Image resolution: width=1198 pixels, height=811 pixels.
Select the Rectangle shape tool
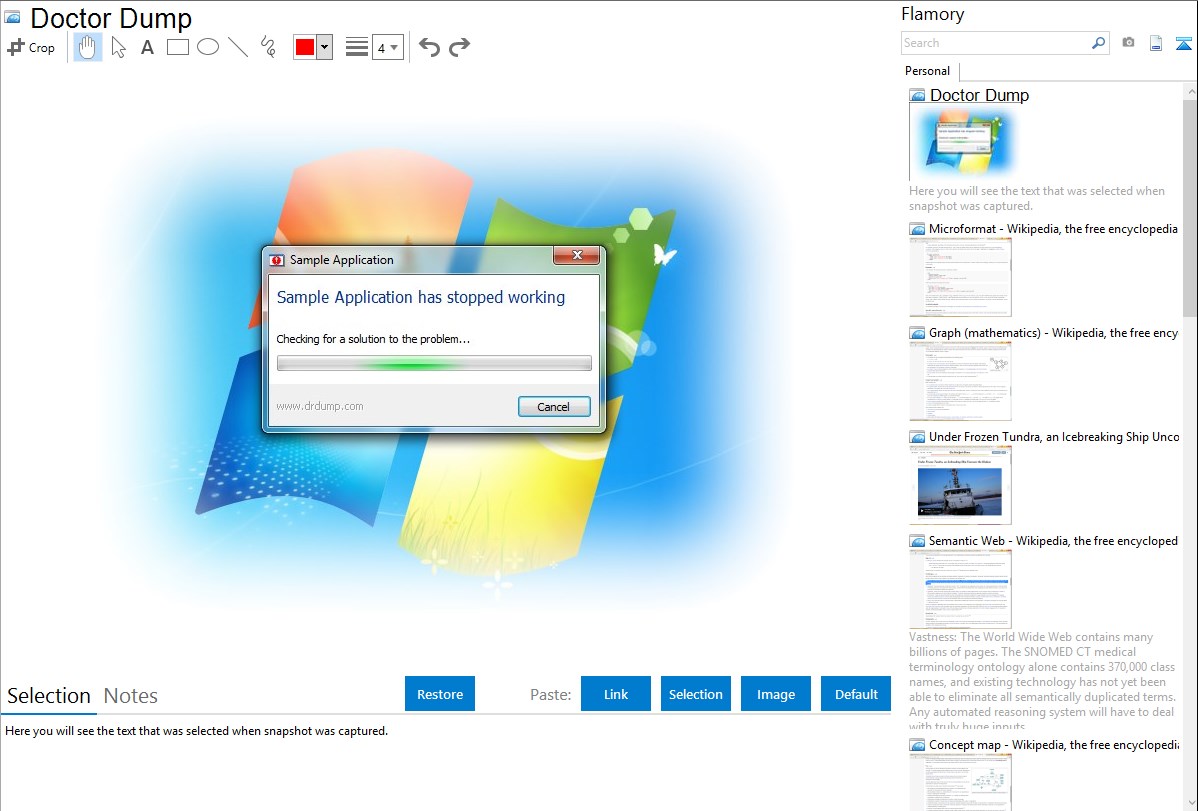tap(177, 47)
